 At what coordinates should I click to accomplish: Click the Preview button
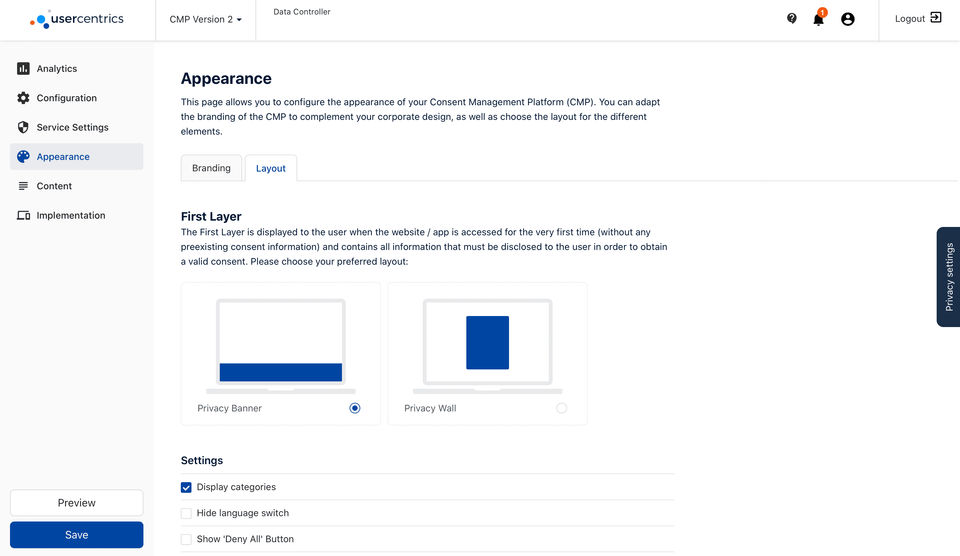click(x=77, y=503)
